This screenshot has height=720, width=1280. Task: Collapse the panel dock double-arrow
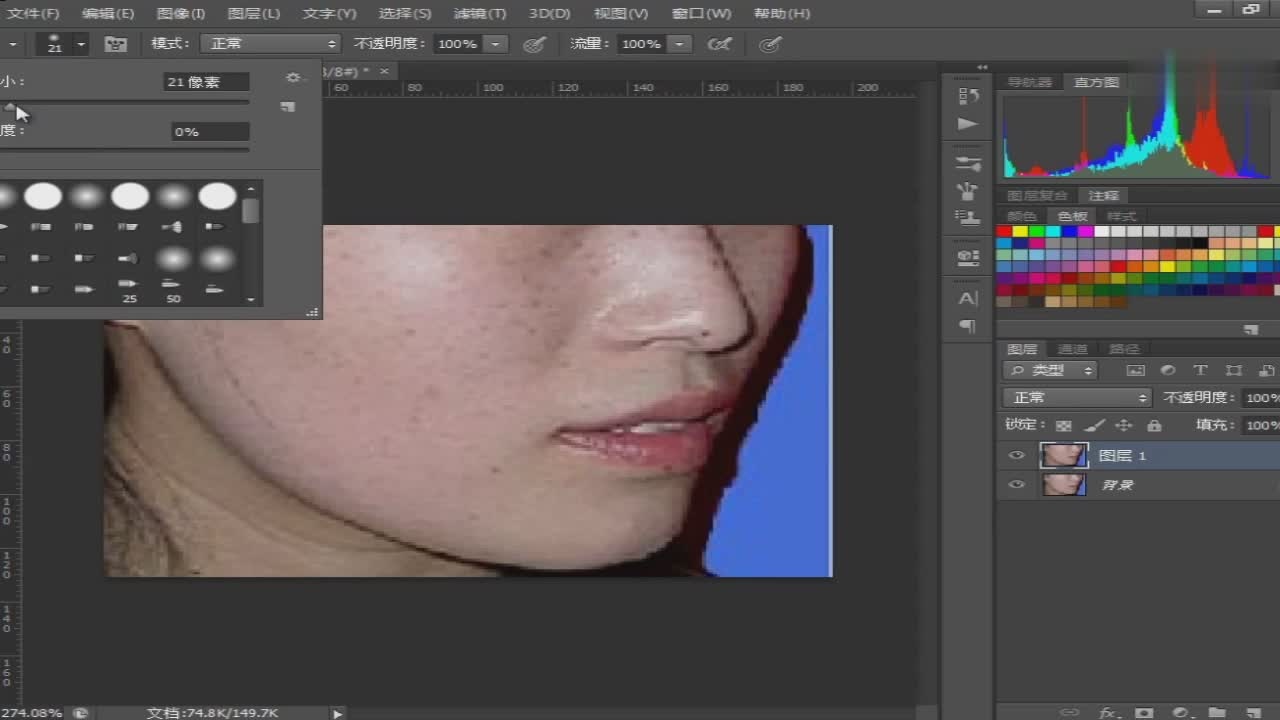983,67
